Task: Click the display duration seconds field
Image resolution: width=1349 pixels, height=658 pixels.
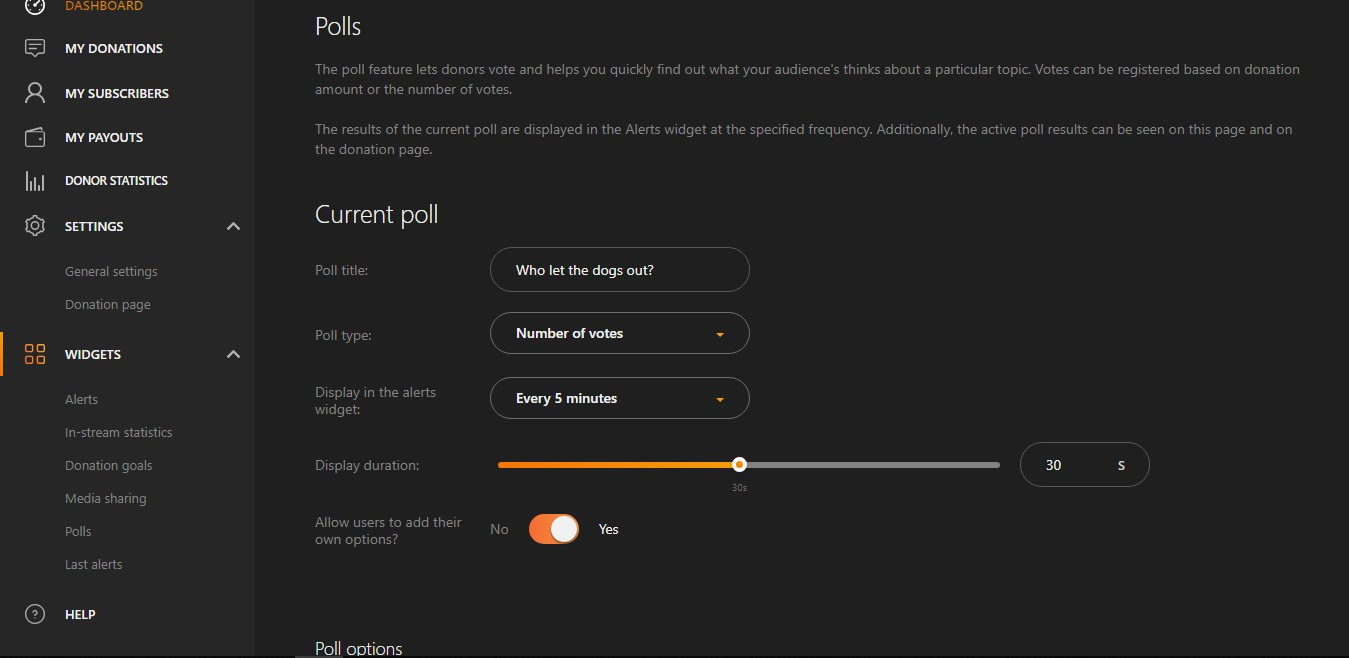Action: coord(1085,465)
